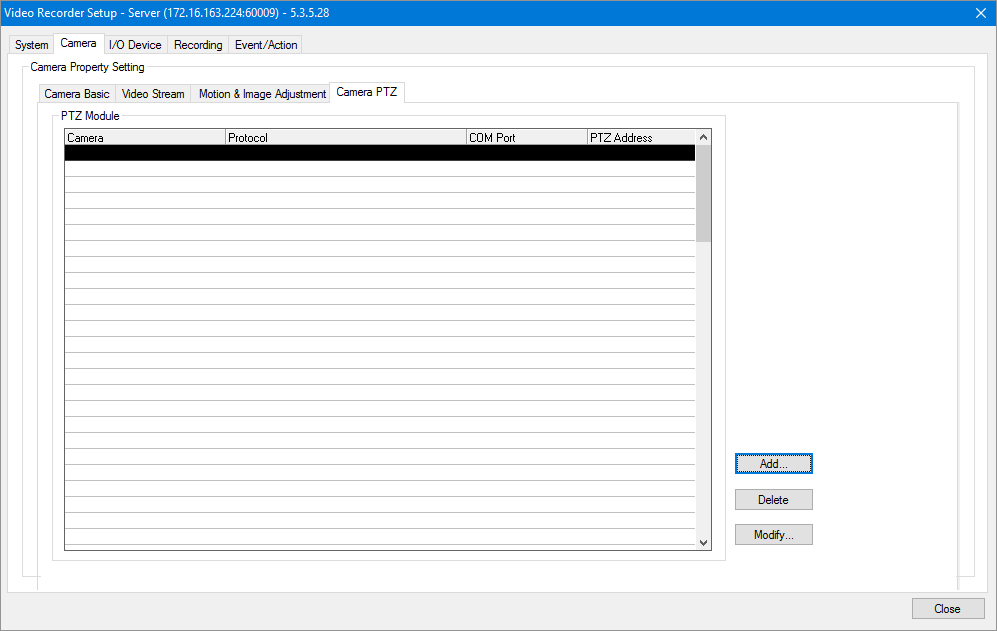This screenshot has height=631, width=997.
Task: Click the PTZ list scroll up arrow
Action: pyautogui.click(x=703, y=138)
